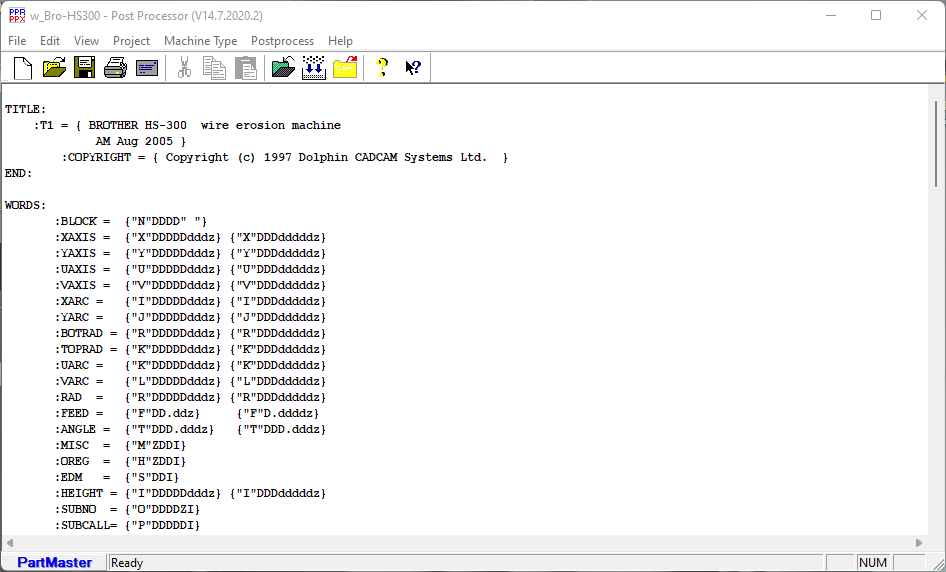This screenshot has height=572, width=946.
Task: Open the File menu
Action: 17,41
